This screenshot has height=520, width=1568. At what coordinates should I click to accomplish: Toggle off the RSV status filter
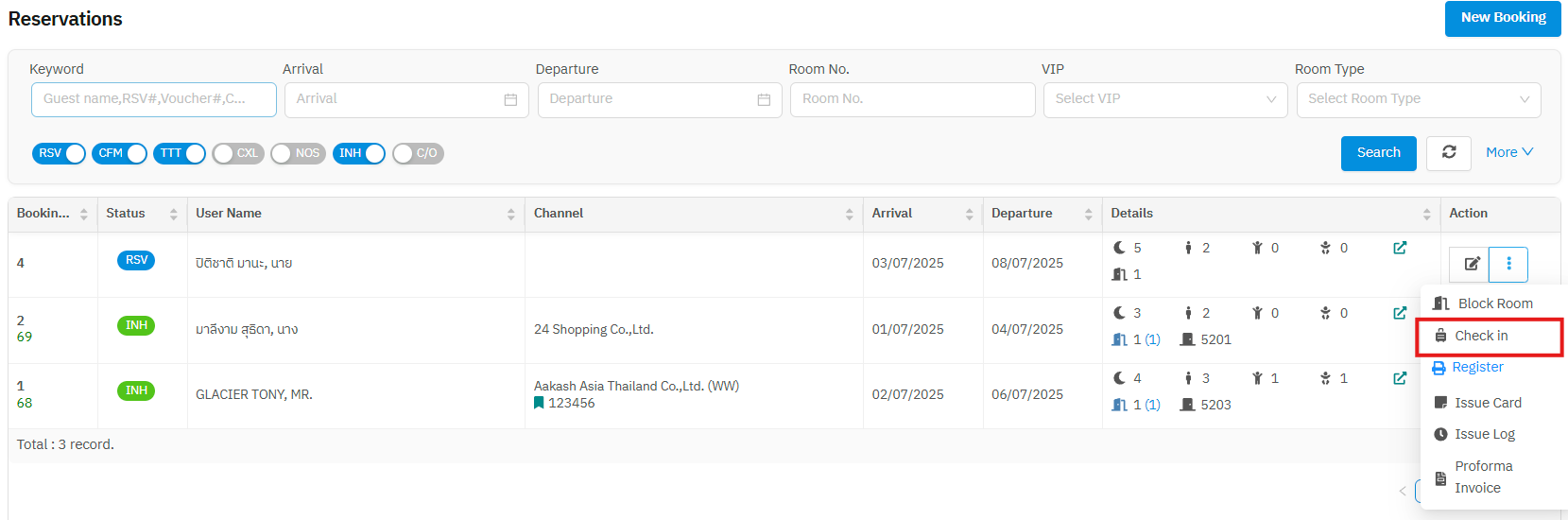[x=59, y=153]
